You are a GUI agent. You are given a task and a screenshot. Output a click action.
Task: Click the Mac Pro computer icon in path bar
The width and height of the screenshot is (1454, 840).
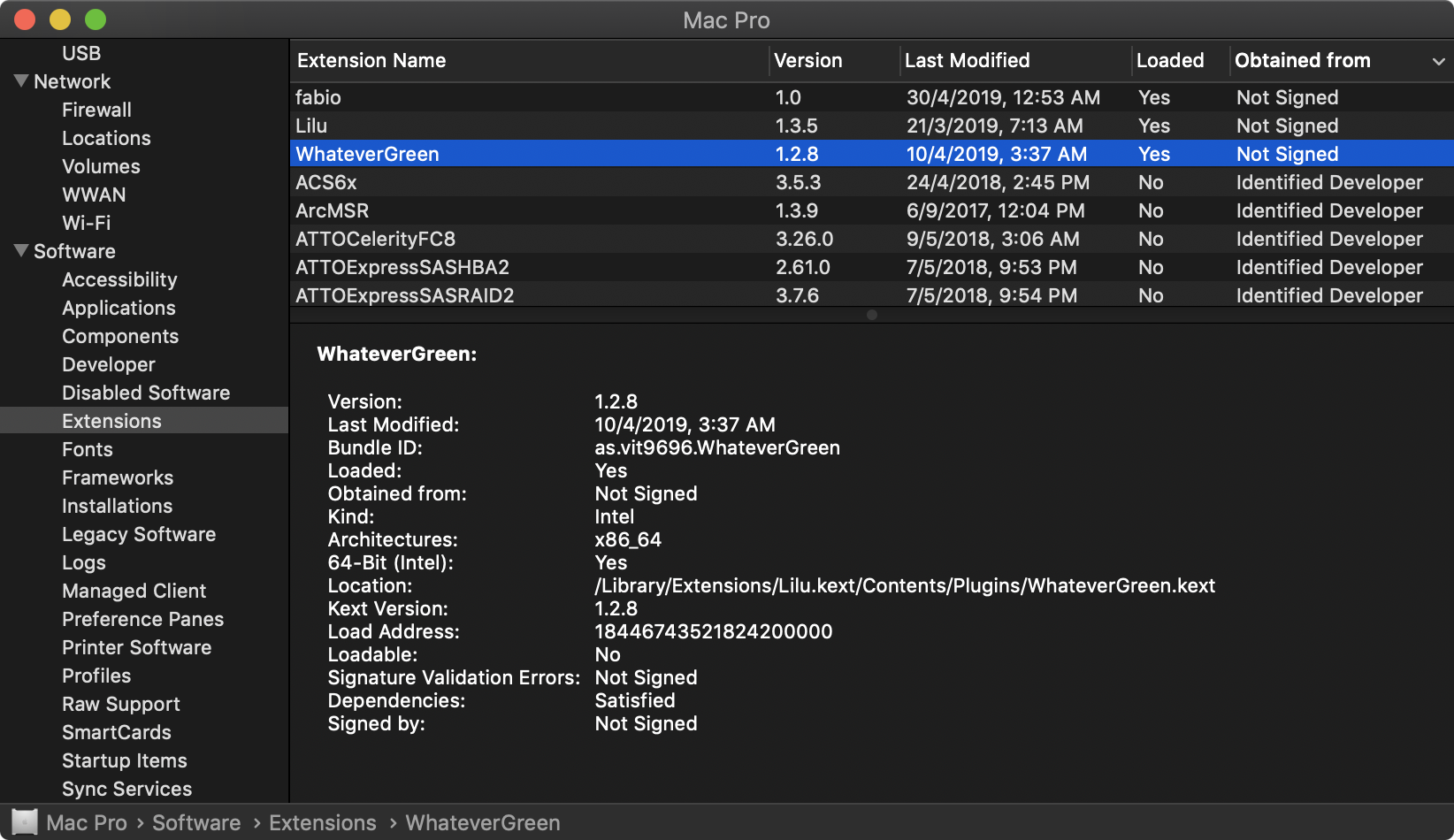point(25,822)
